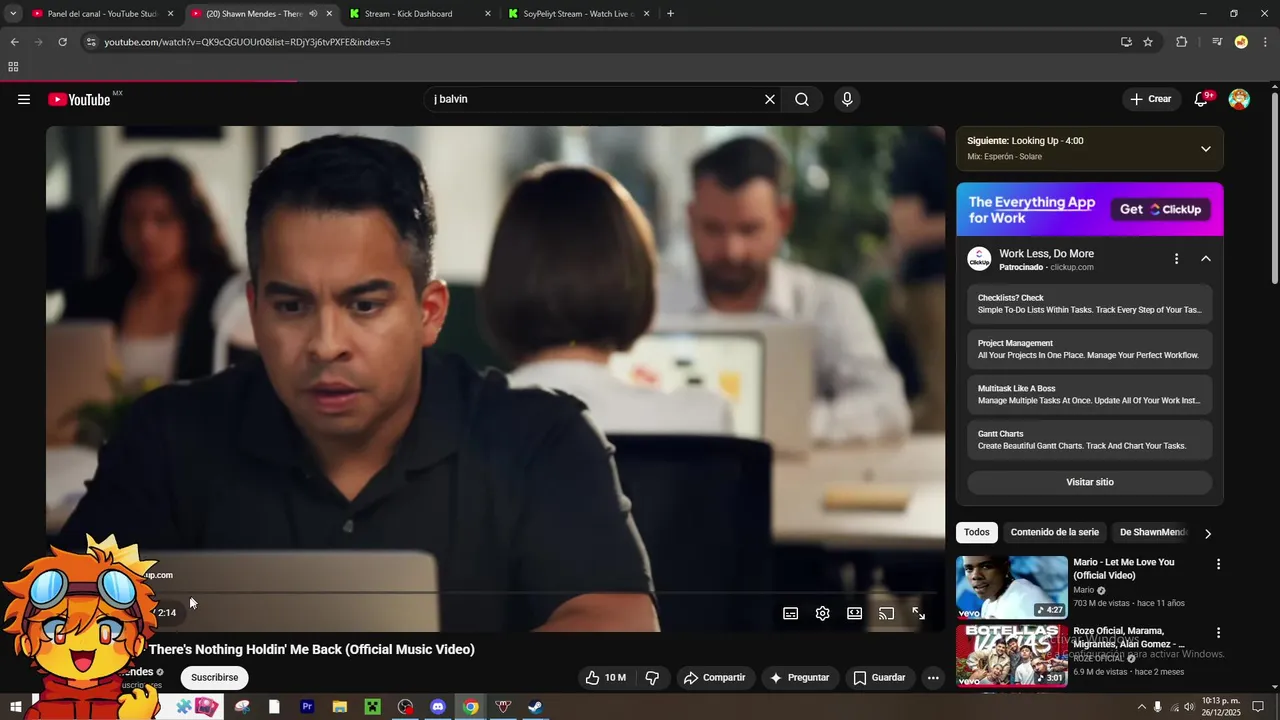The image size is (1280, 720).
Task: Click the YouTube URL address bar
Action: [600, 42]
